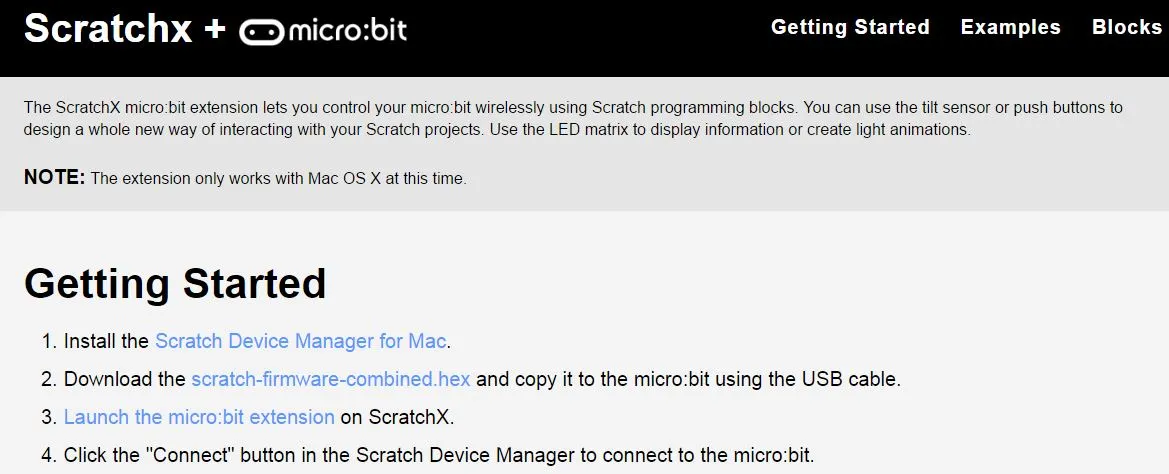Click the "on ScratchX" text in step three
1169x474 pixels.
tap(397, 417)
